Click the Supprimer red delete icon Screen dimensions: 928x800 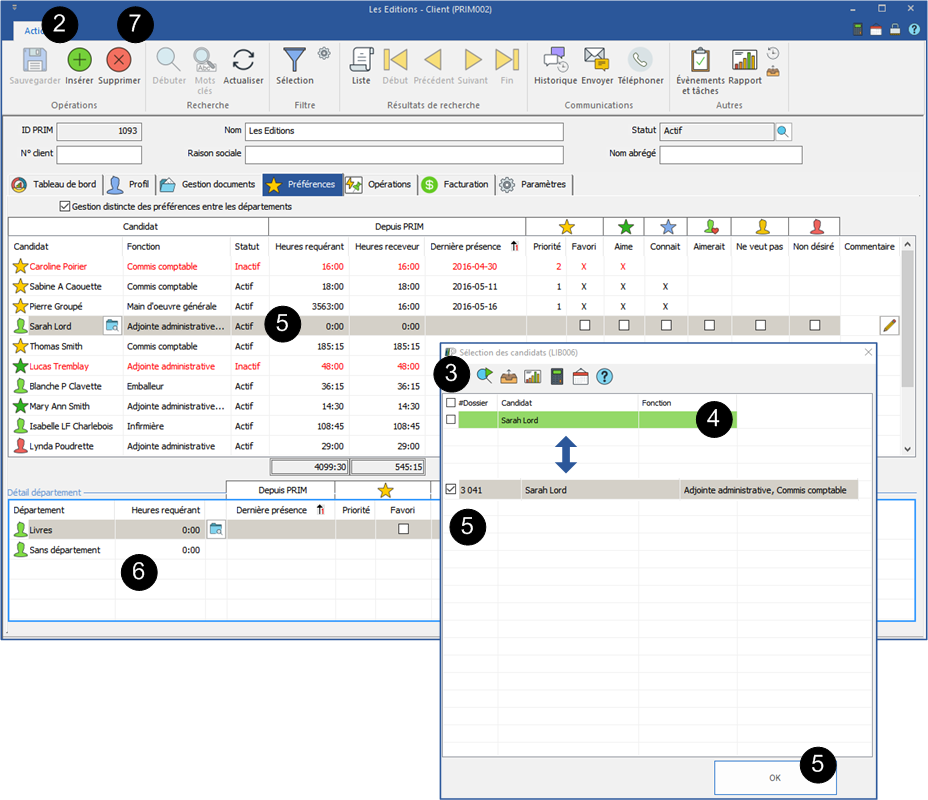(119, 60)
